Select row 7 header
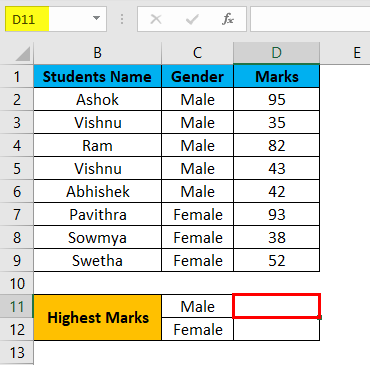Image resolution: width=370 pixels, height=365 pixels. click(x=17, y=214)
